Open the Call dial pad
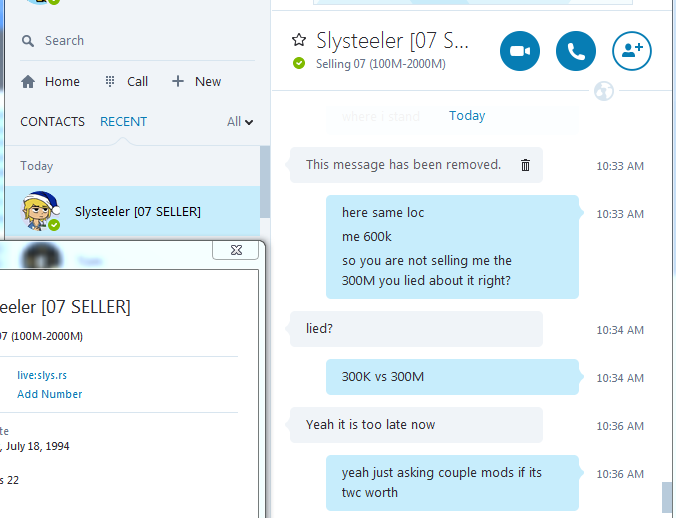This screenshot has width=676, height=518. [127, 81]
